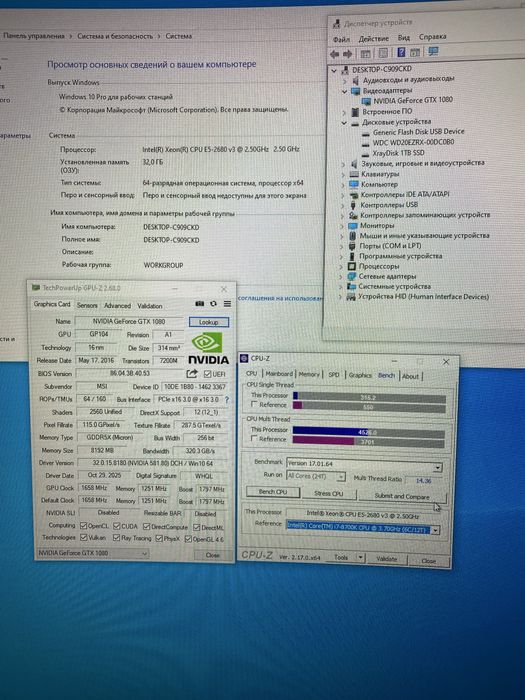Click the Multi Thread This Processor score bar
This screenshot has height=700, width=525.
pos(369,432)
